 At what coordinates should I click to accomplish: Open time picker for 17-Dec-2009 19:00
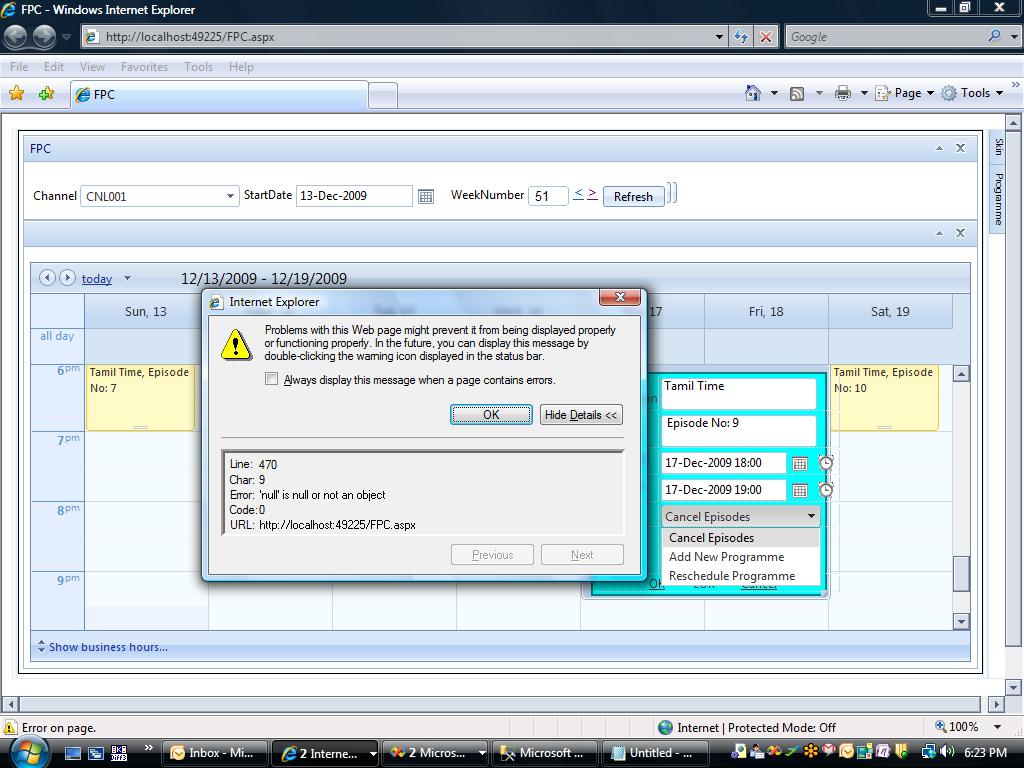[x=826, y=490]
